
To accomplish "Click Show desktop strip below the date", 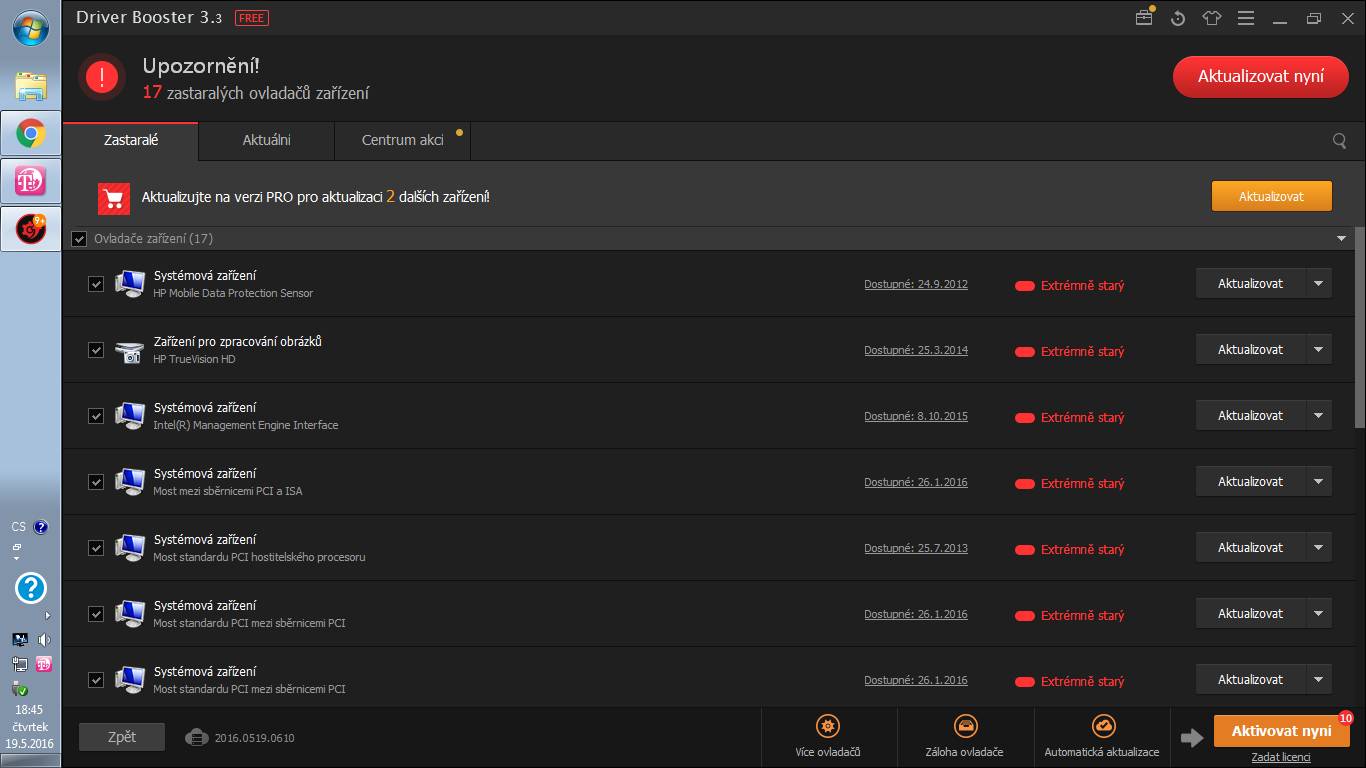I will (31, 760).
